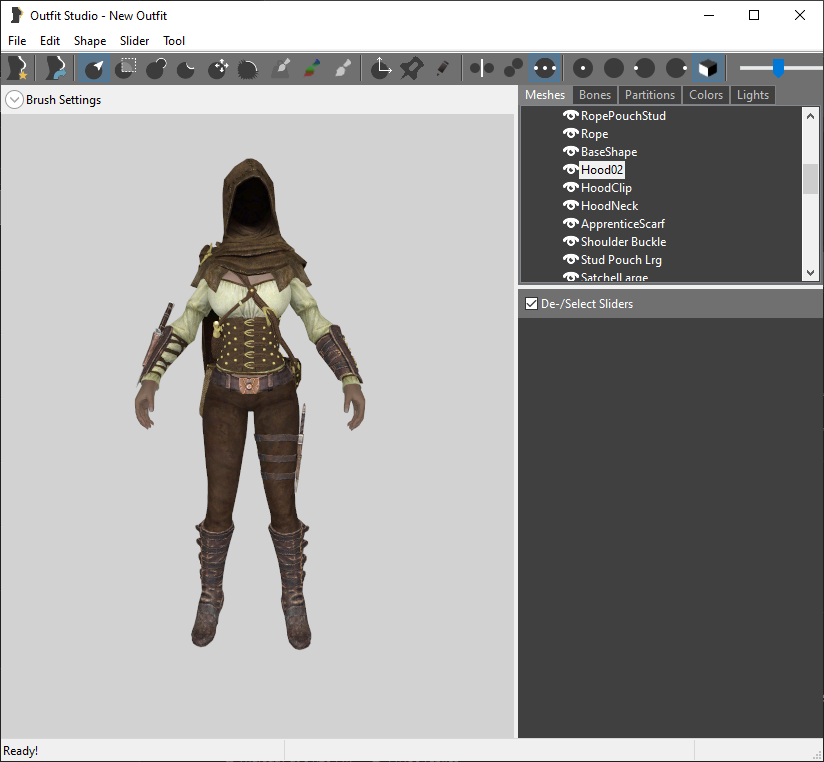Viewport: 824px width, 762px height.
Task: Select the Hood02 mesh name
Action: (602, 170)
